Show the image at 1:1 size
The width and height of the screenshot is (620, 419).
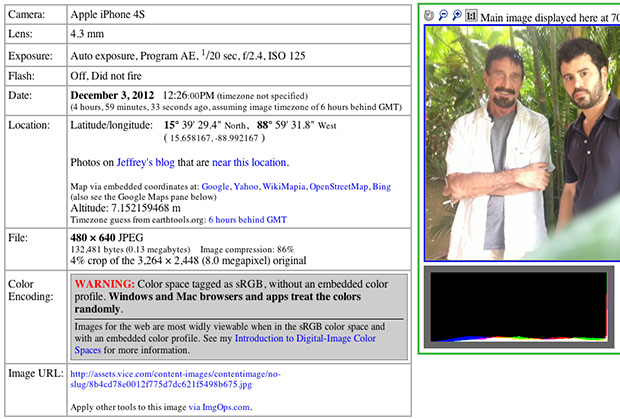pyautogui.click(x=471, y=15)
